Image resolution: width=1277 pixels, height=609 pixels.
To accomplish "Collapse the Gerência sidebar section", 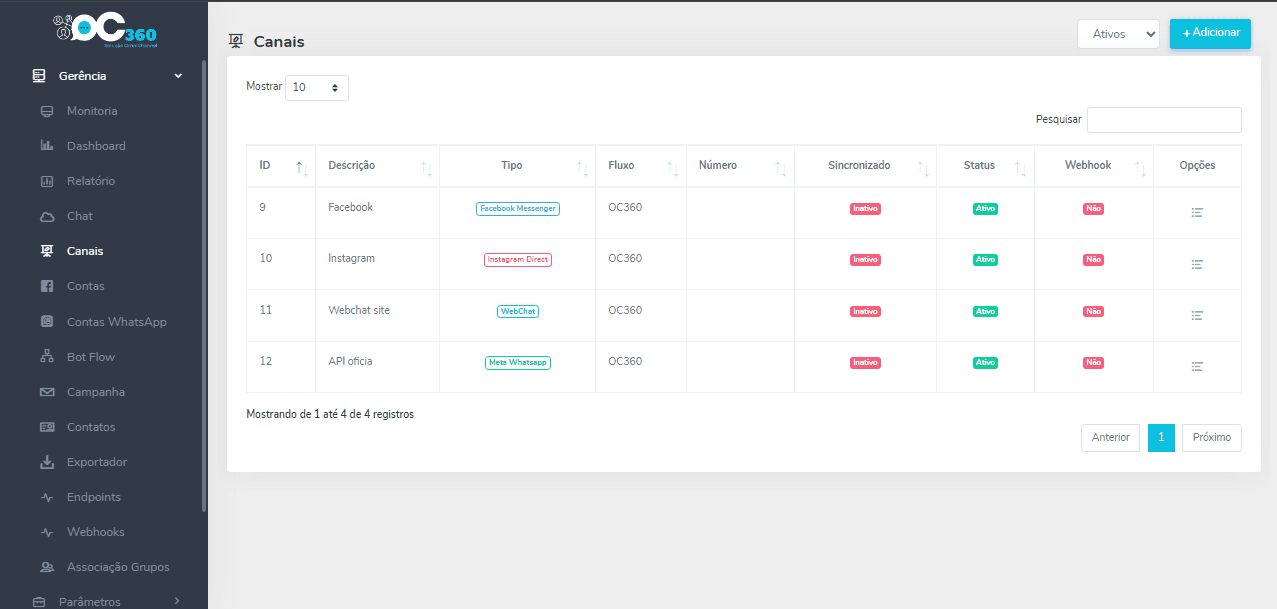I will pos(178,76).
